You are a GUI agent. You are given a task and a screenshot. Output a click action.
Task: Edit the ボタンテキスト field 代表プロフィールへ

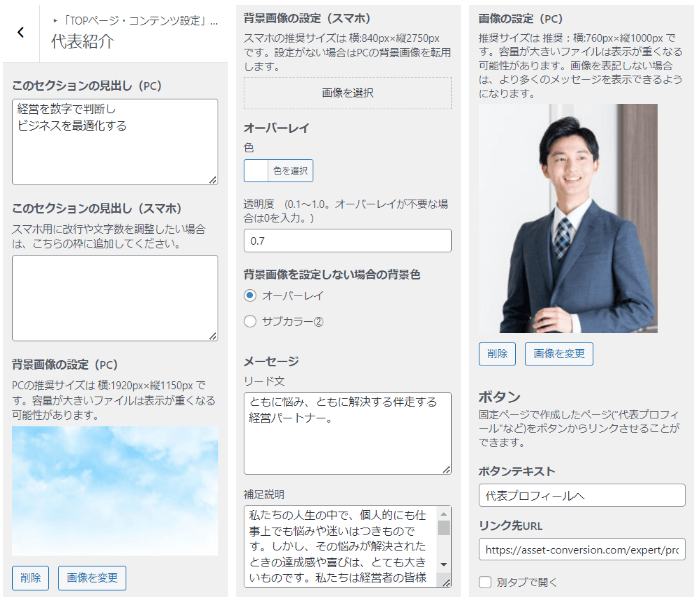point(582,495)
